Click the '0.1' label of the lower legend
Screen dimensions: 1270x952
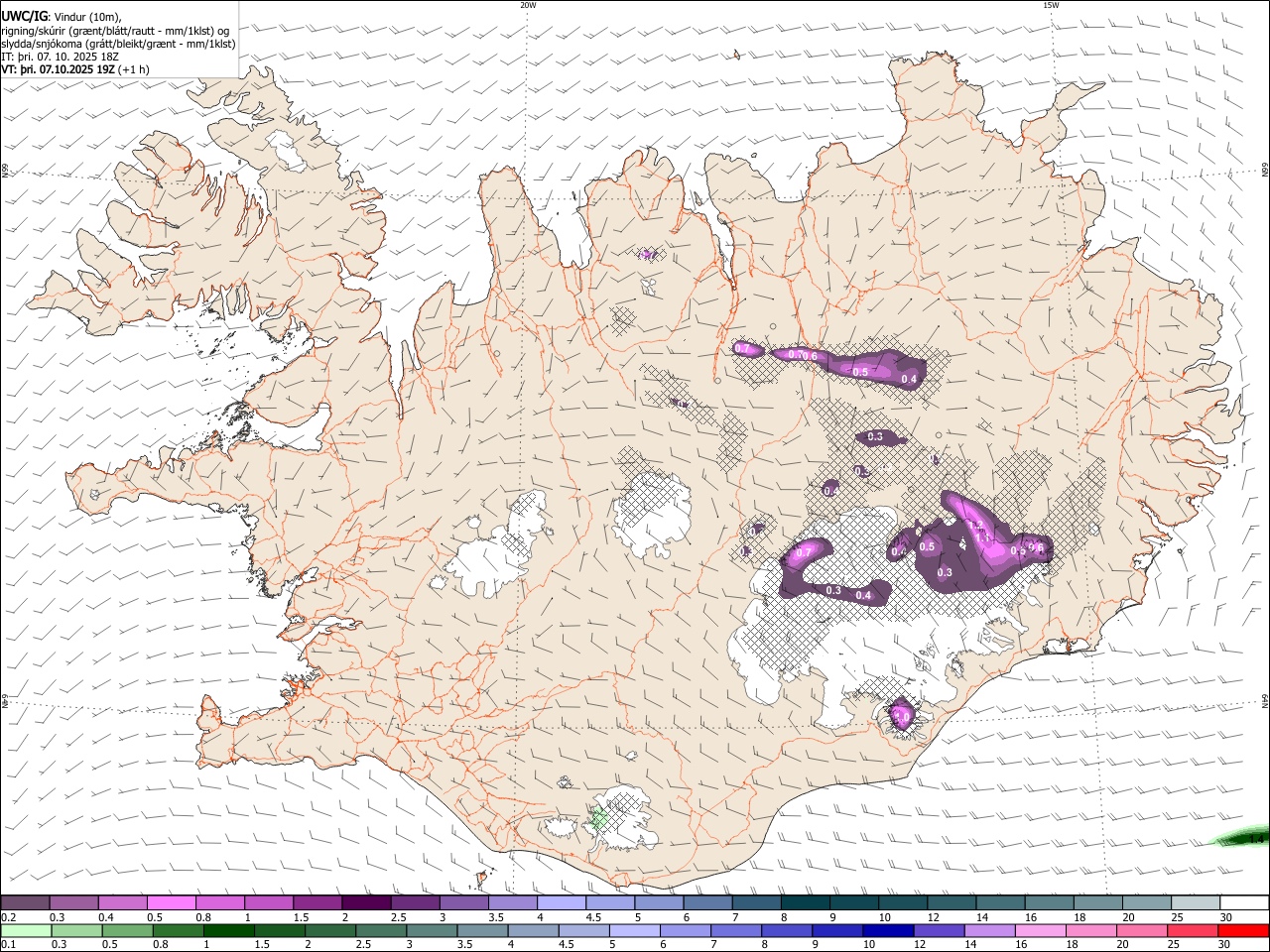pyautogui.click(x=8, y=945)
